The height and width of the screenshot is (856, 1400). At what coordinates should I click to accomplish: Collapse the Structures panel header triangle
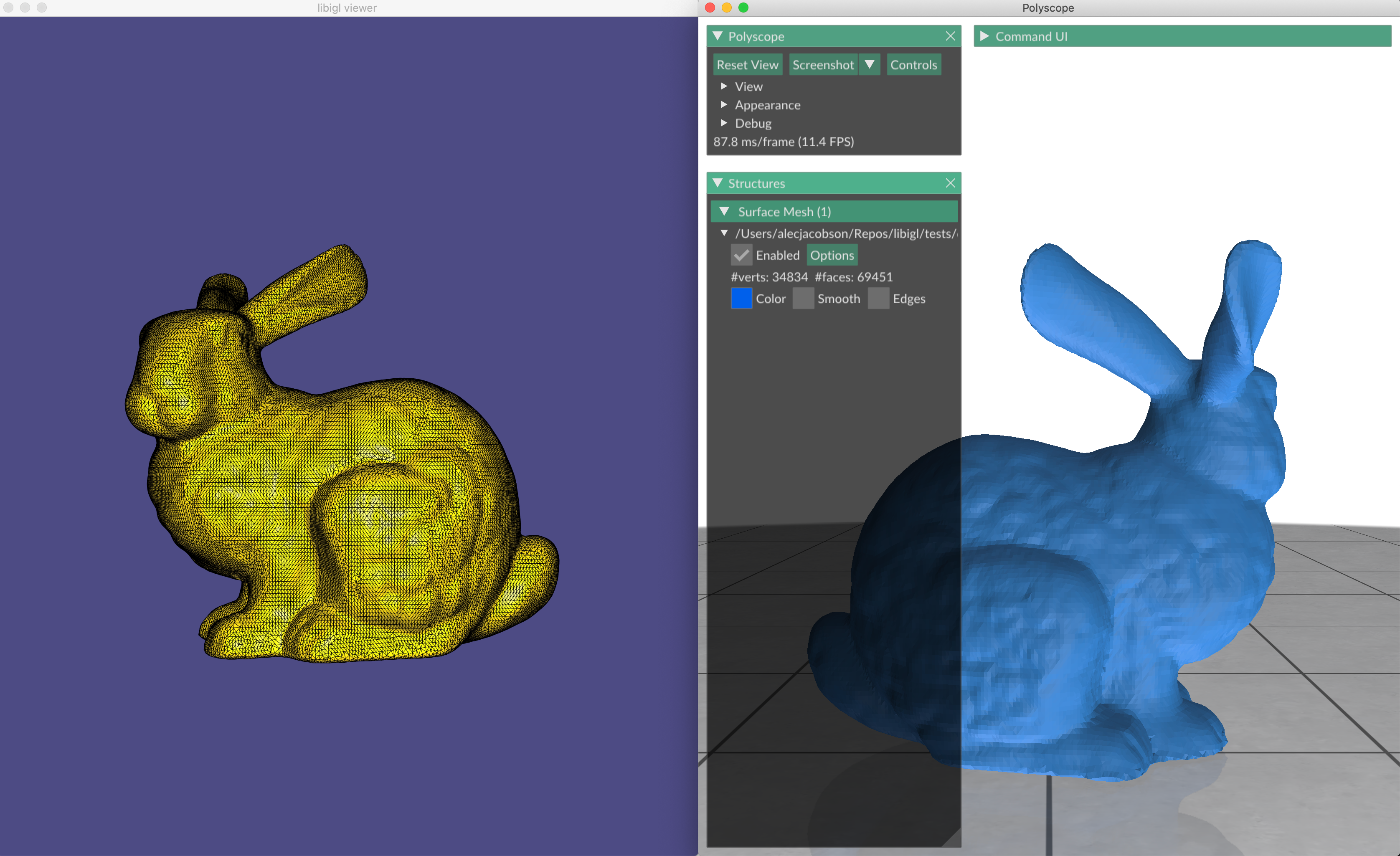718,183
